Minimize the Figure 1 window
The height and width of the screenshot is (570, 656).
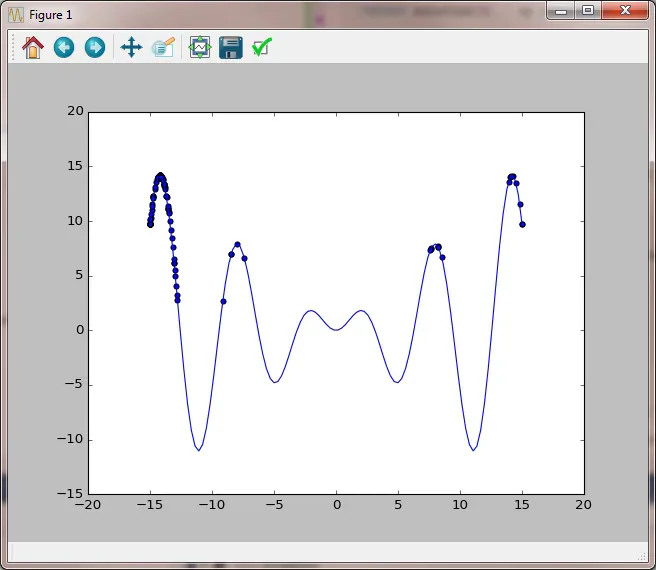tap(561, 11)
